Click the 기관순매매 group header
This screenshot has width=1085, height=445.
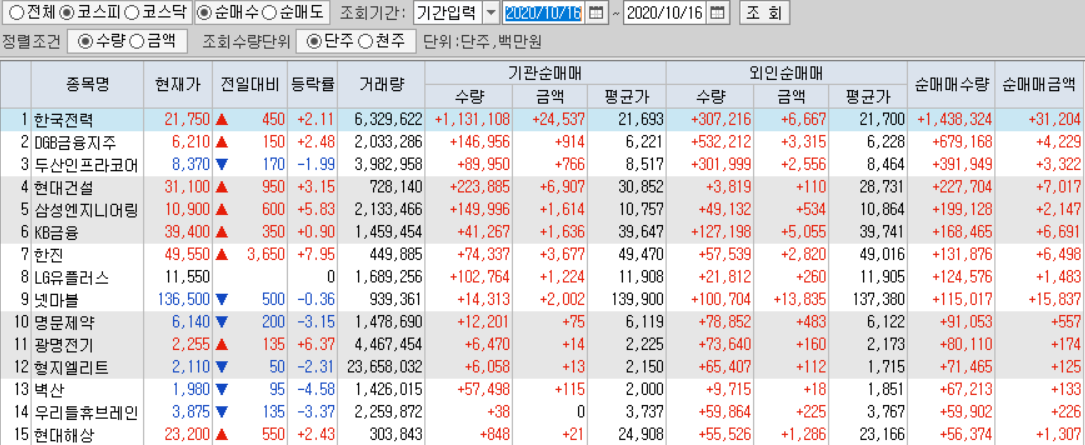(545, 73)
